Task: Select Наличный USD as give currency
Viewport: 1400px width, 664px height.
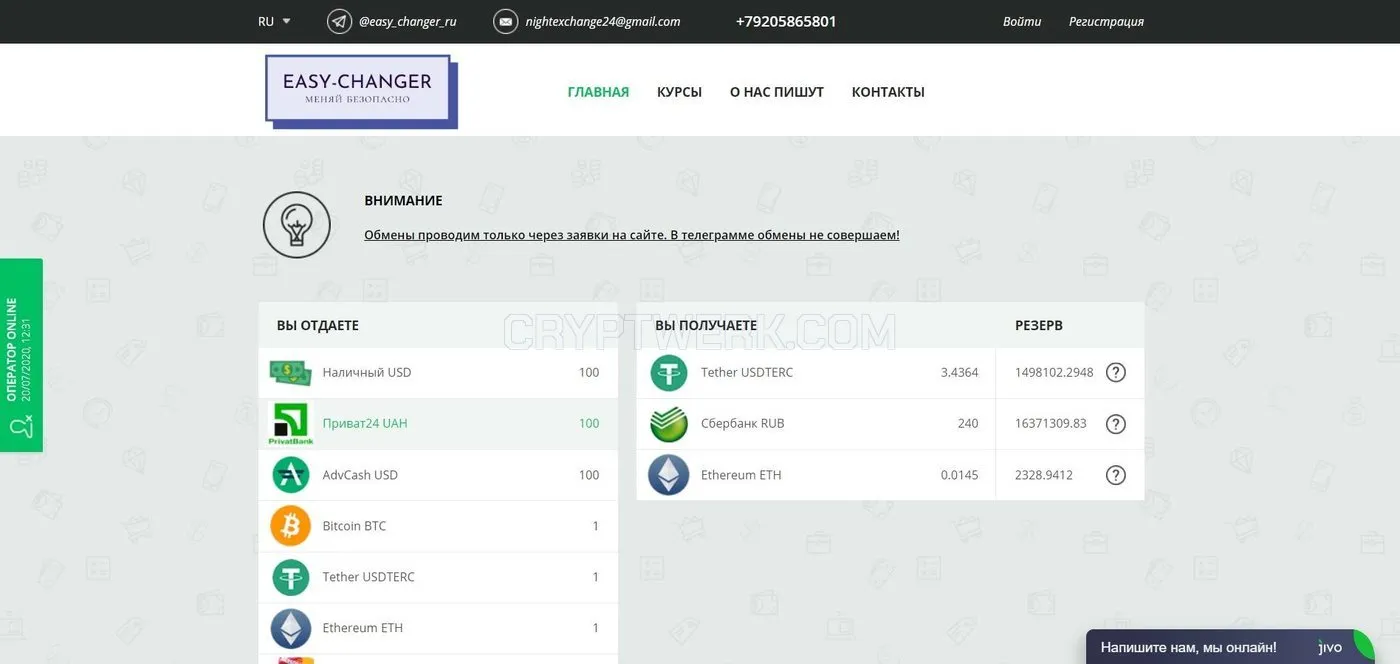Action: [x=438, y=372]
